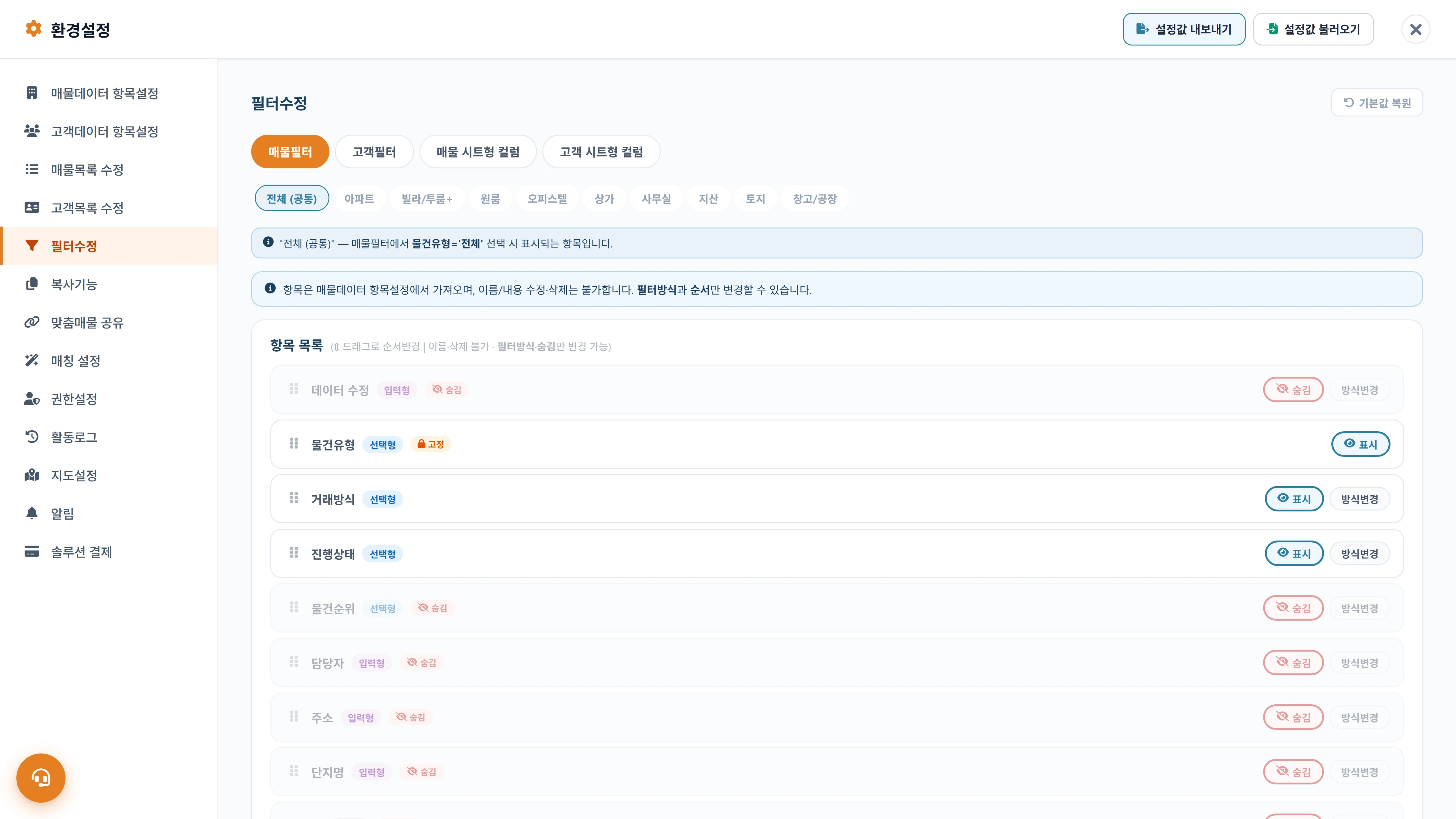
Task: Click 방식변경 for 단지명
Action: [x=1359, y=771]
